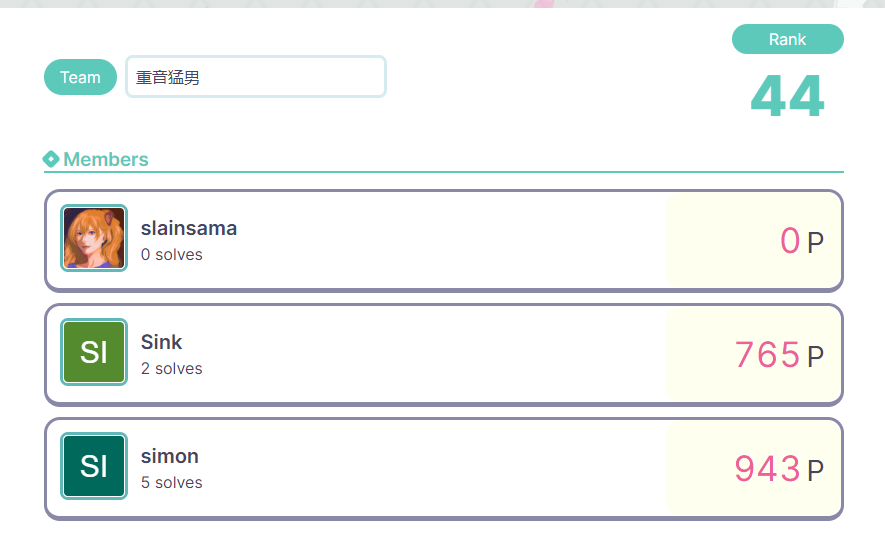The height and width of the screenshot is (559, 885).
Task: Click Sink's 2 solves text
Action: point(172,369)
